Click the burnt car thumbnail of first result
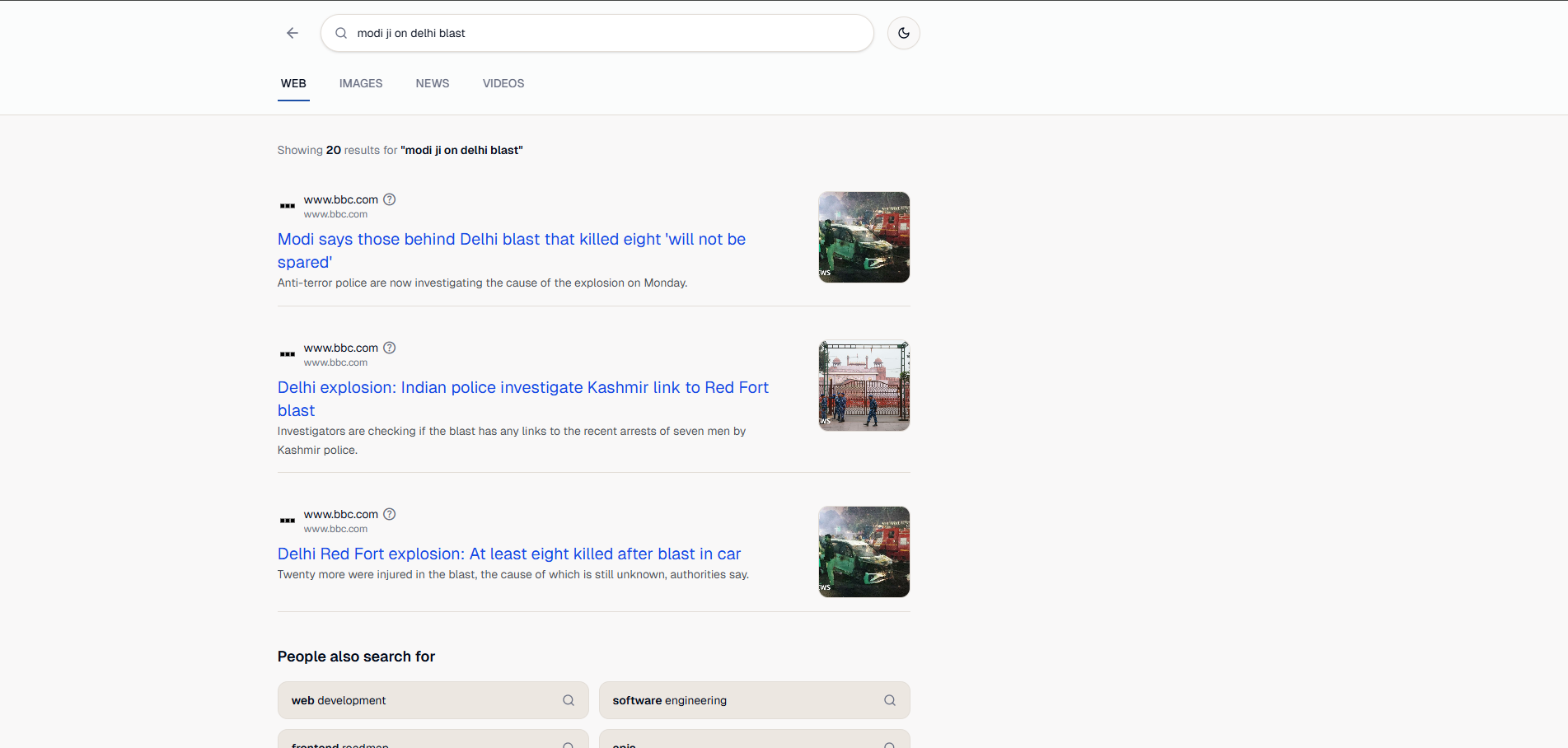This screenshot has height=748, width=1568. coord(864,237)
